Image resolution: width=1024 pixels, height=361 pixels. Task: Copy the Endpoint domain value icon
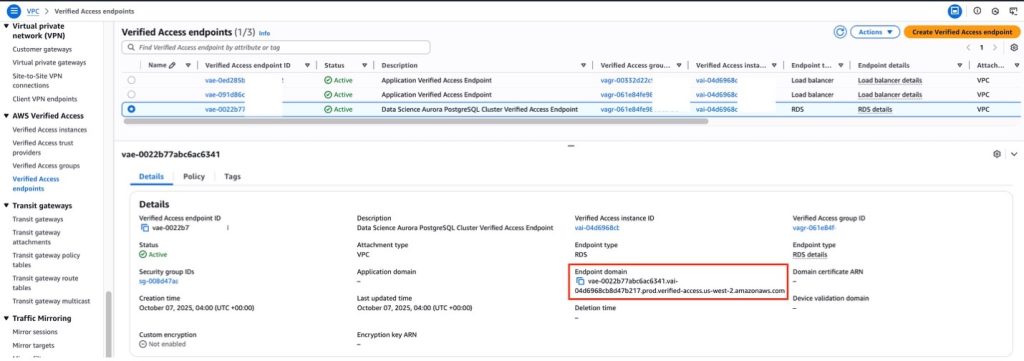(x=580, y=281)
